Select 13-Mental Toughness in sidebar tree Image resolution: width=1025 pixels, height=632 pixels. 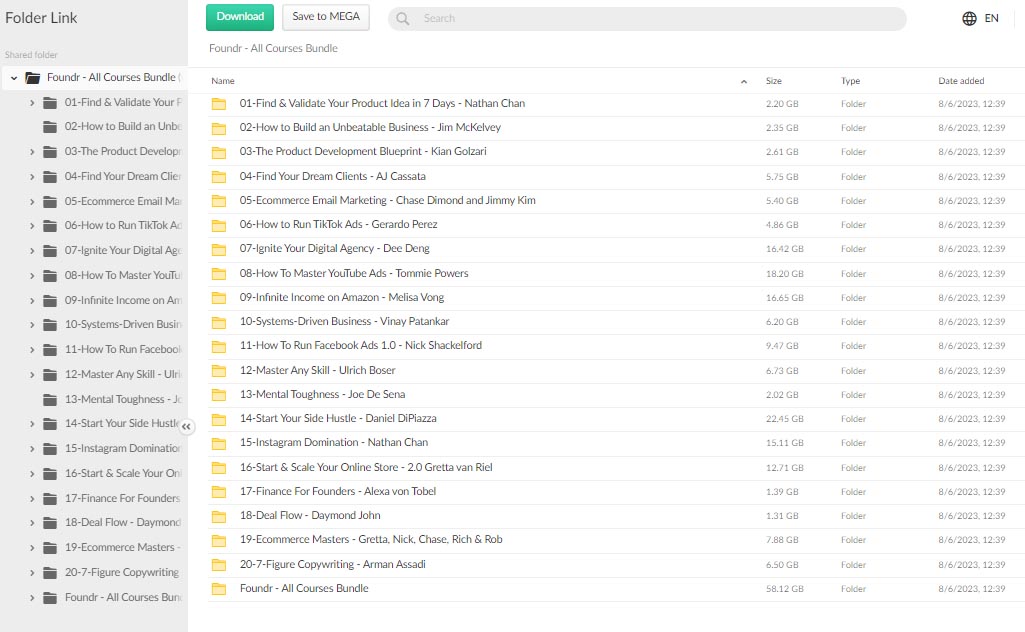point(124,399)
